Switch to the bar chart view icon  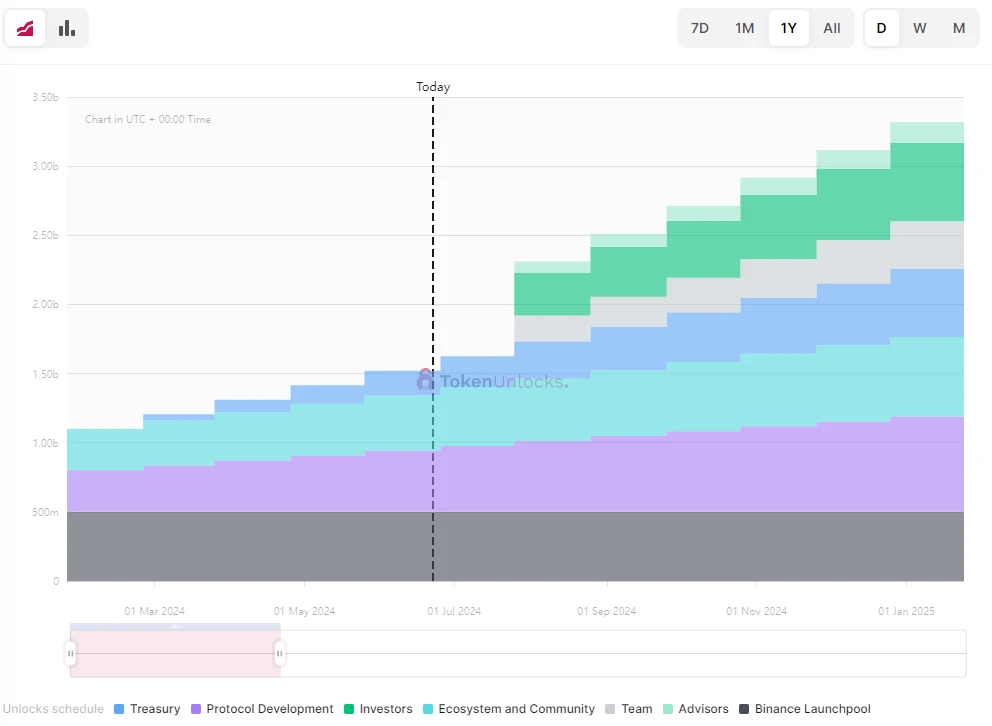coord(67,28)
